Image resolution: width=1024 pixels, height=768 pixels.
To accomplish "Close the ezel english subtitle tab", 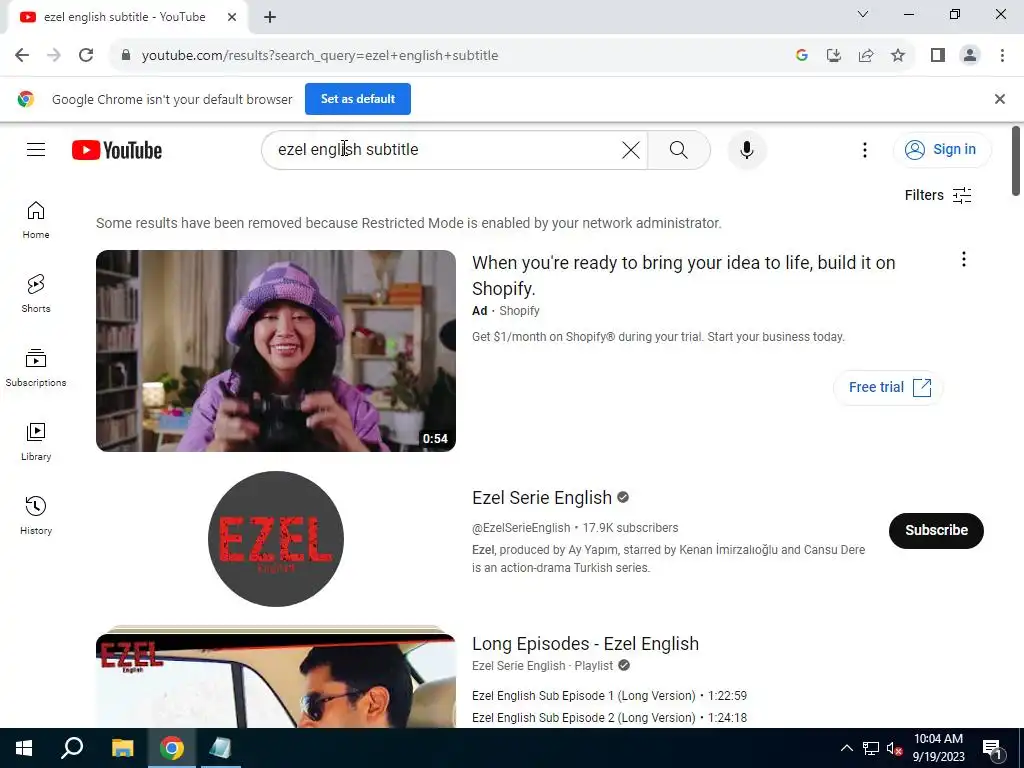I will click(x=232, y=17).
